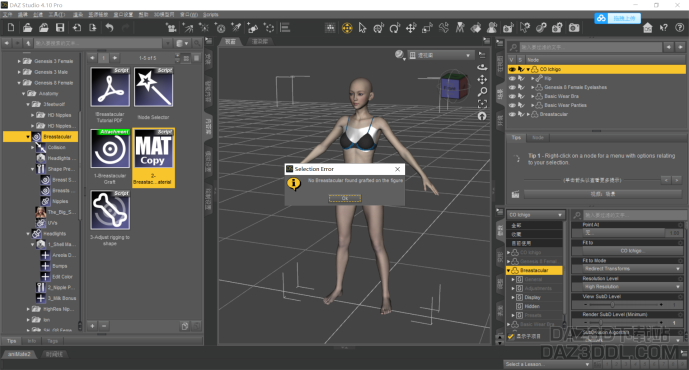The width and height of the screenshot is (689, 370).
Task: Expand the Display group in Parameters tree
Action: pyautogui.click(x=513, y=297)
